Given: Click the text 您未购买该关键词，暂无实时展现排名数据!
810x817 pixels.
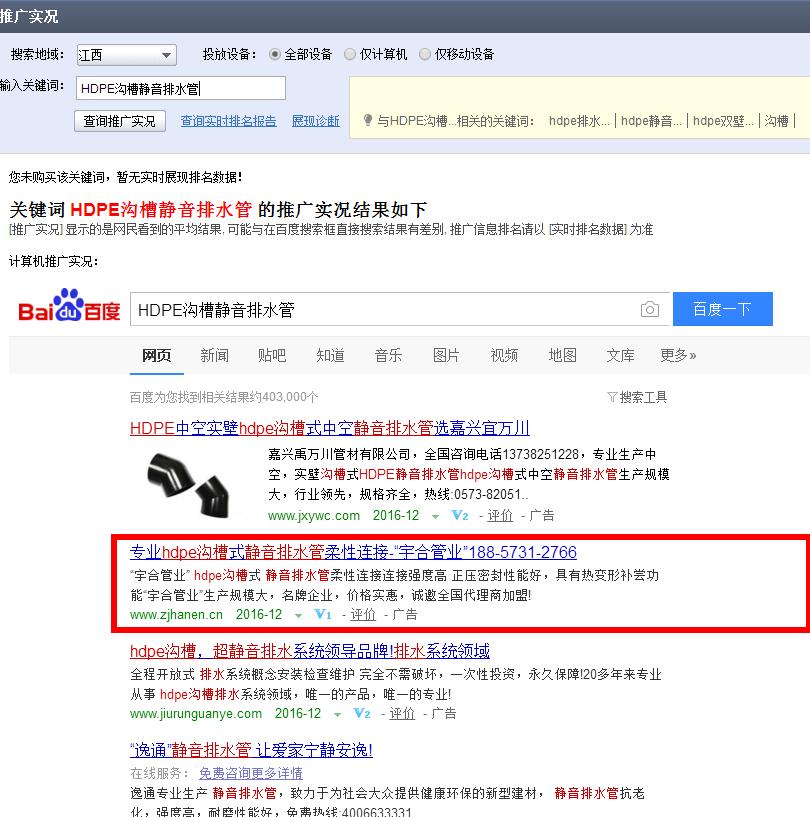Looking at the screenshot, I should [126, 177].
